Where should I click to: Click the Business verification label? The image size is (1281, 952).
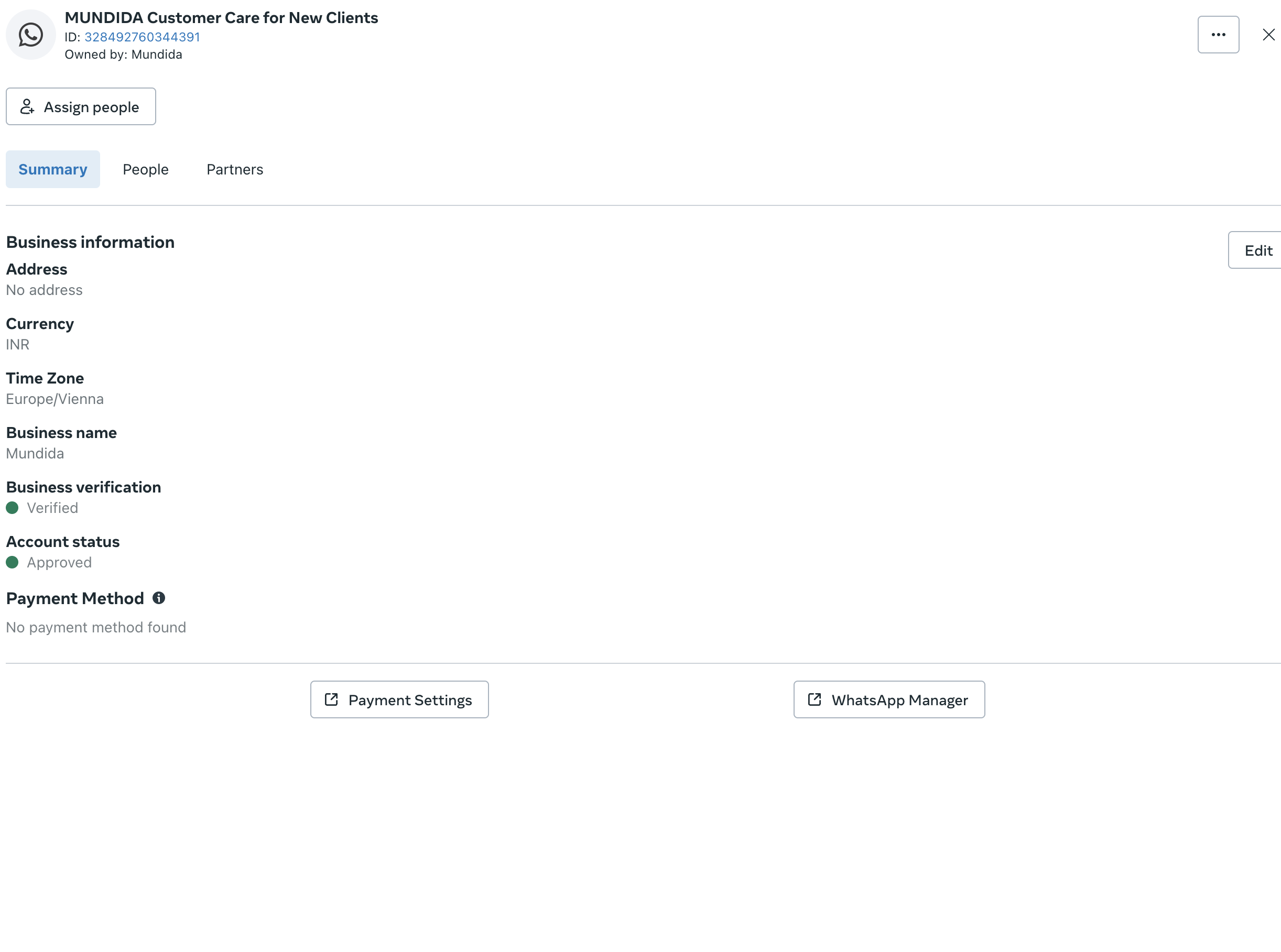coord(83,487)
